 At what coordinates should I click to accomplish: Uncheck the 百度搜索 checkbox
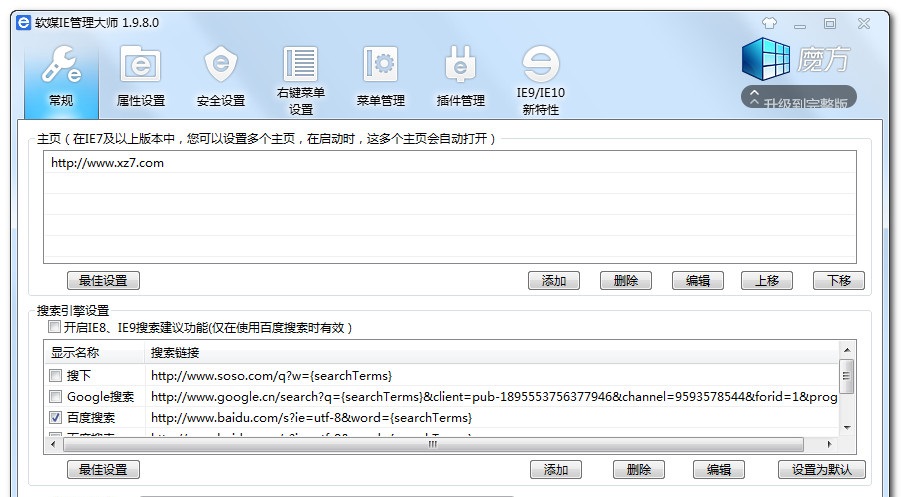point(55,418)
